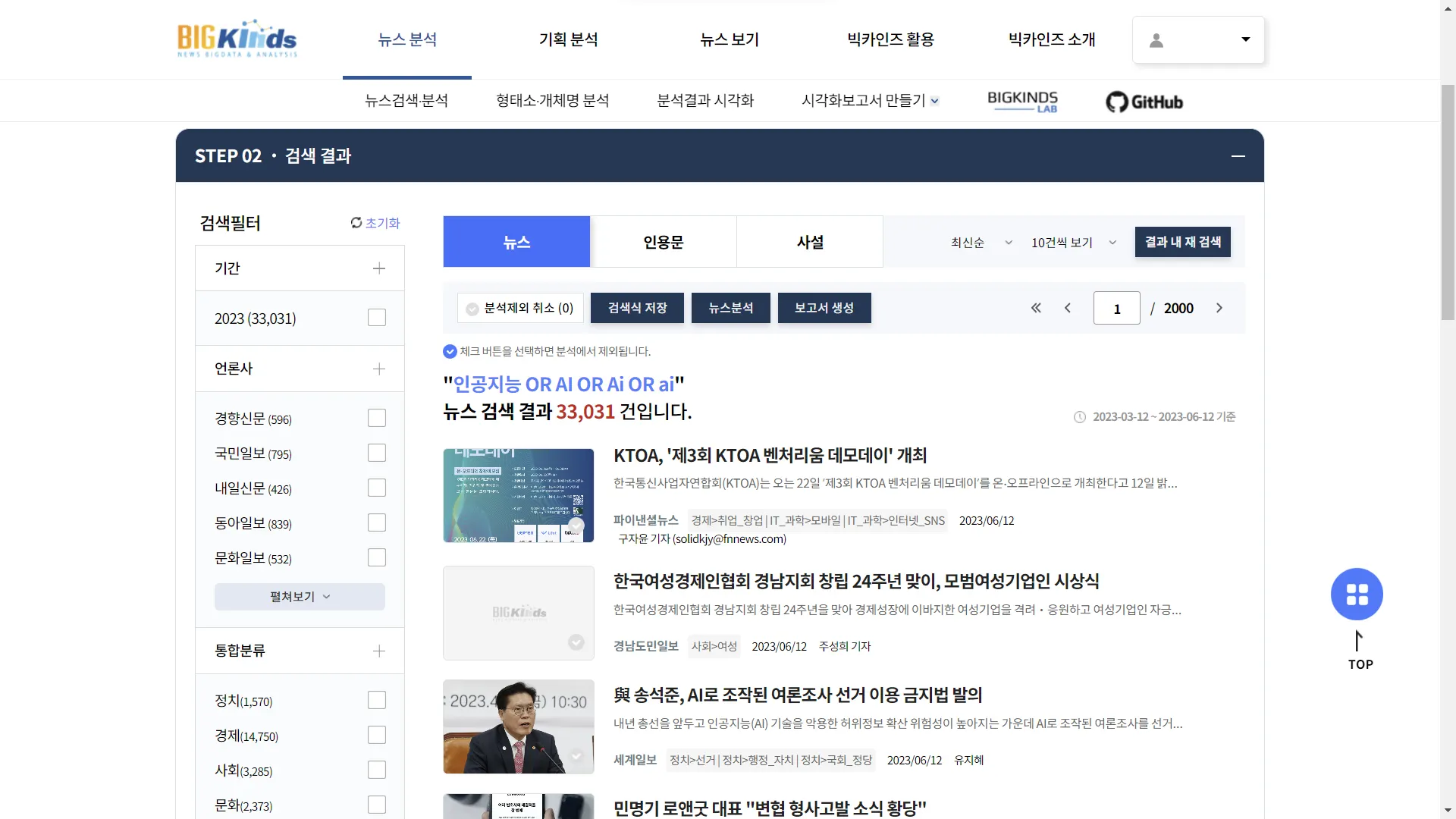Open the 10건씩 보기 per-page dropdown
Viewport: 1456px width, 819px height.
click(1073, 243)
